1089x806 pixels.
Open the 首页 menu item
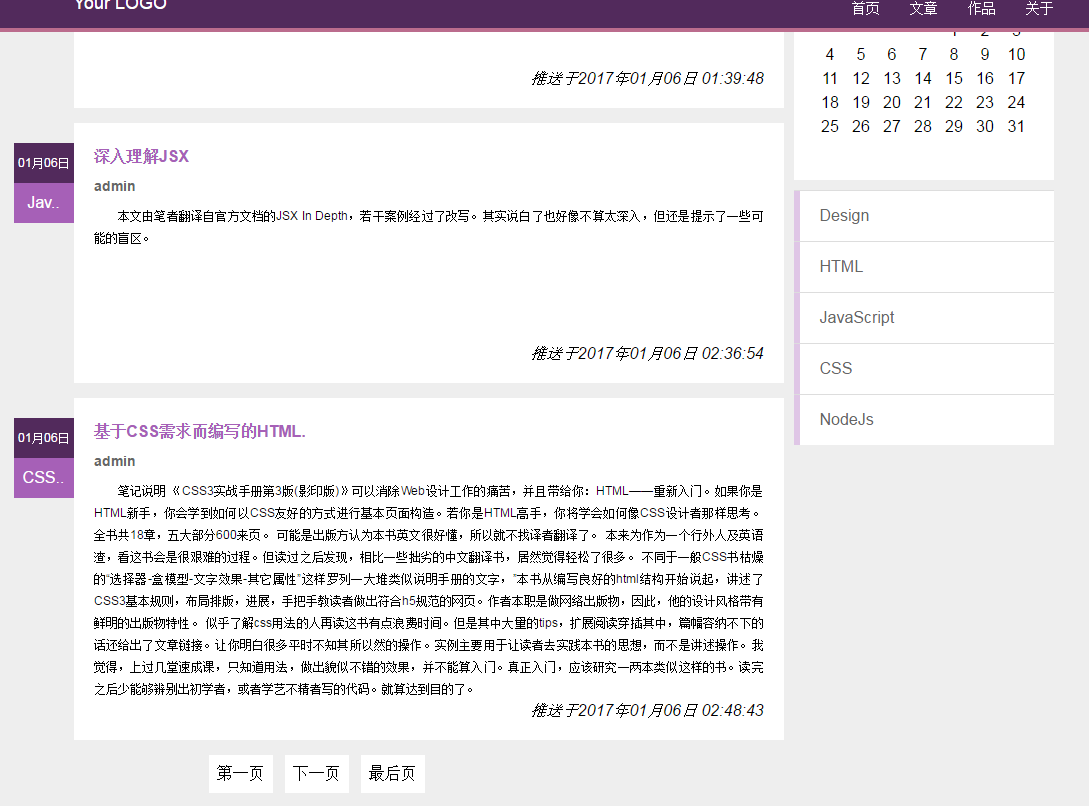(865, 9)
